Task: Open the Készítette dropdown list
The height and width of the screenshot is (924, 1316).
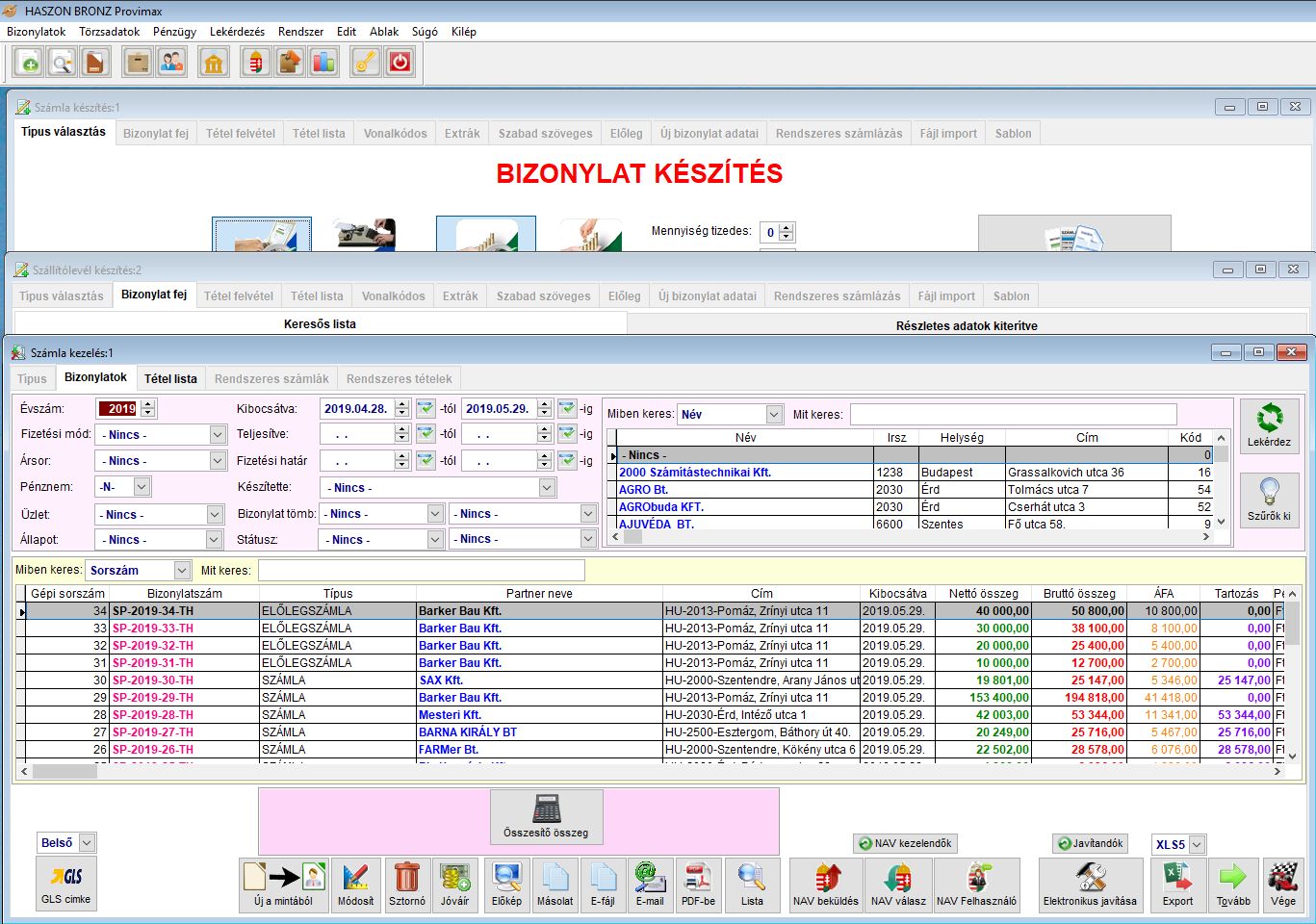Action: point(547,488)
